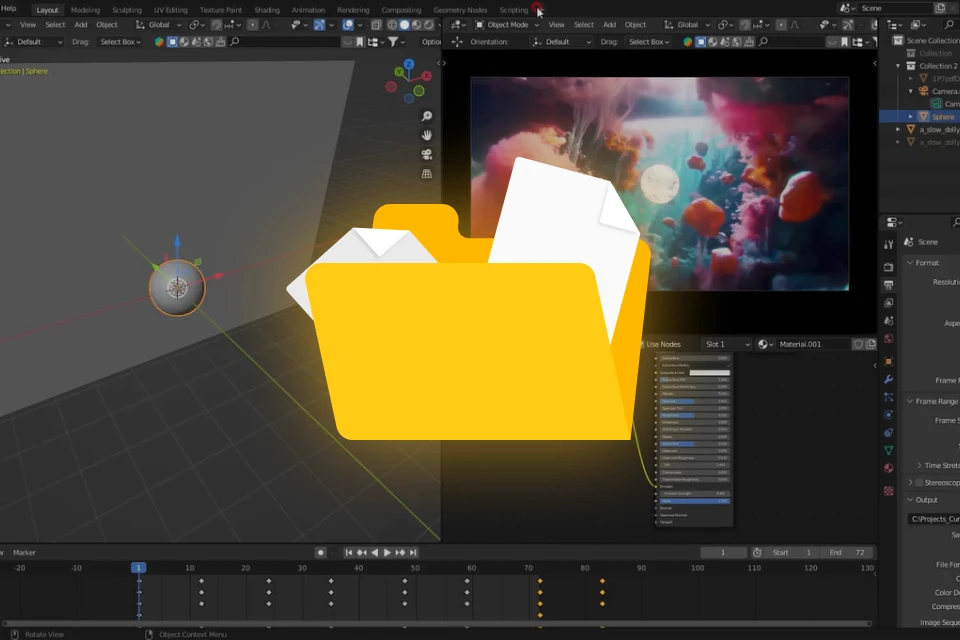Open the Help menu in top bar
Image resolution: width=960 pixels, height=640 pixels.
tap(8, 9)
